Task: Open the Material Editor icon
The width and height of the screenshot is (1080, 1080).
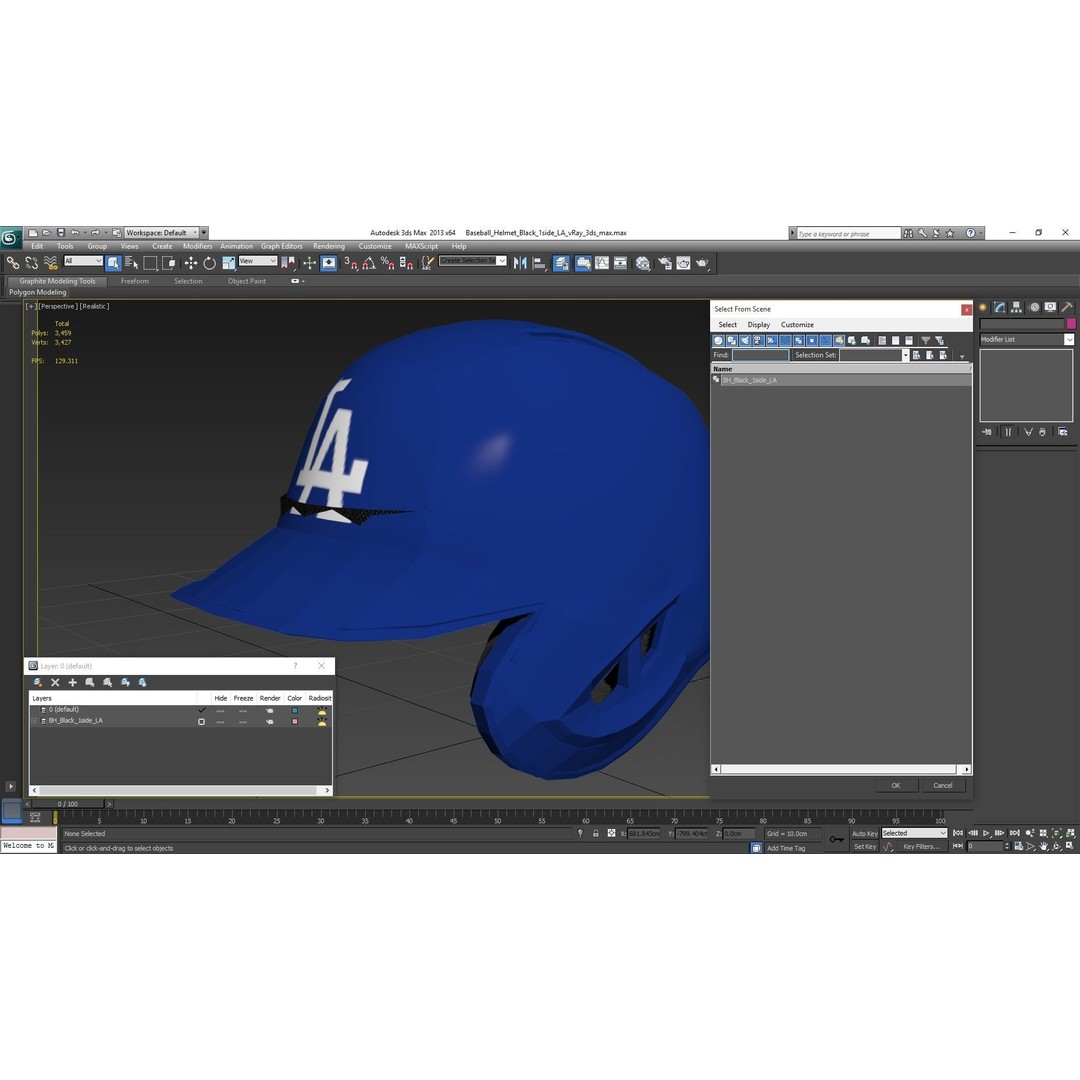Action: 643,262
